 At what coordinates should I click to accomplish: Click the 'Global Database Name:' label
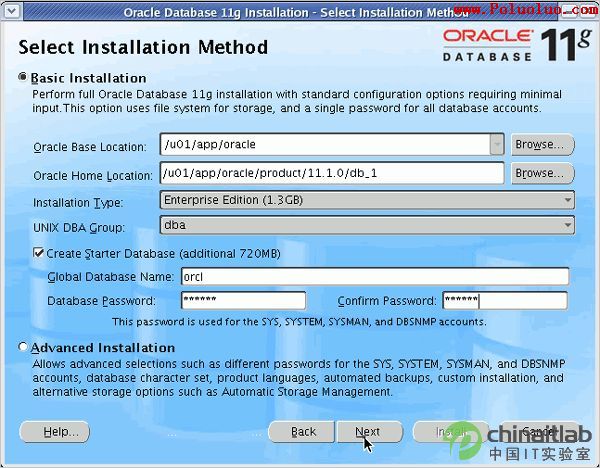tap(111, 277)
